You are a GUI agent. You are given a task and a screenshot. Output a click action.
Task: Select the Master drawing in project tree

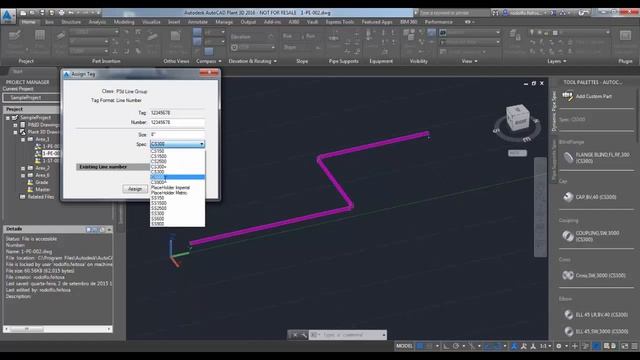(42, 190)
